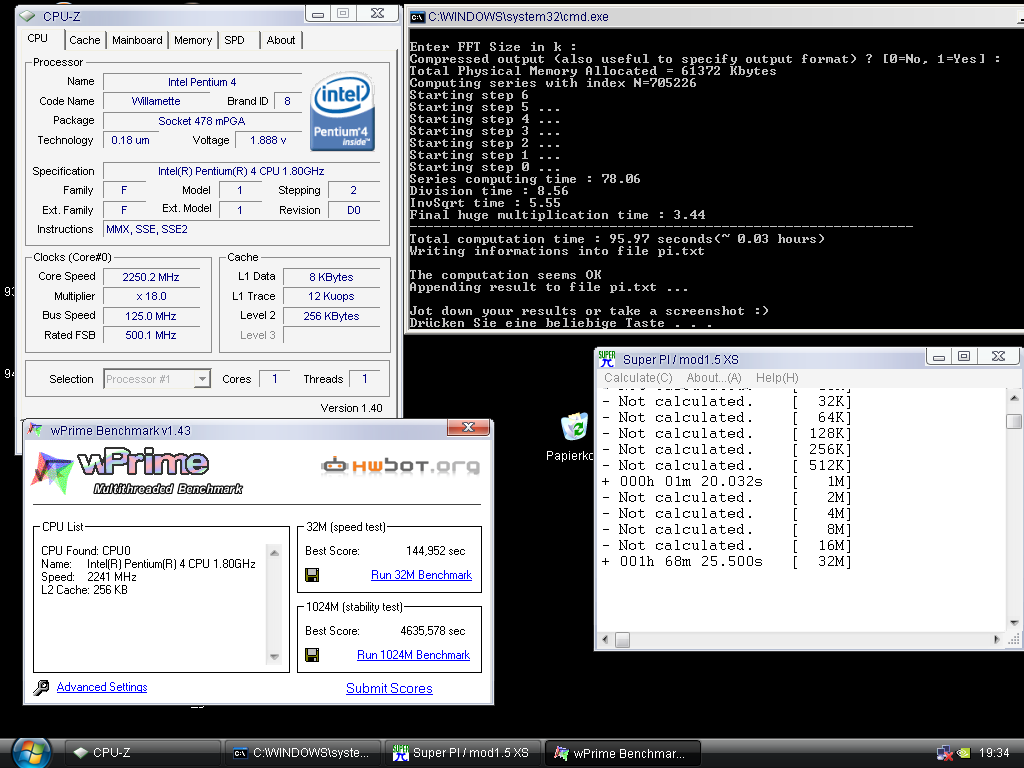1024x768 pixels.
Task: Click the Intel Pentium 4 logo in CPU-Z
Action: click(x=343, y=112)
